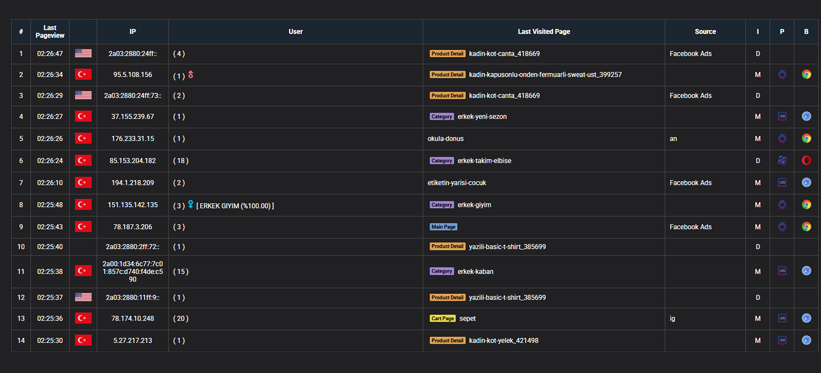This screenshot has width=821, height=373.
Task: Click IP address 194.1.218.209
Action: (x=132, y=183)
